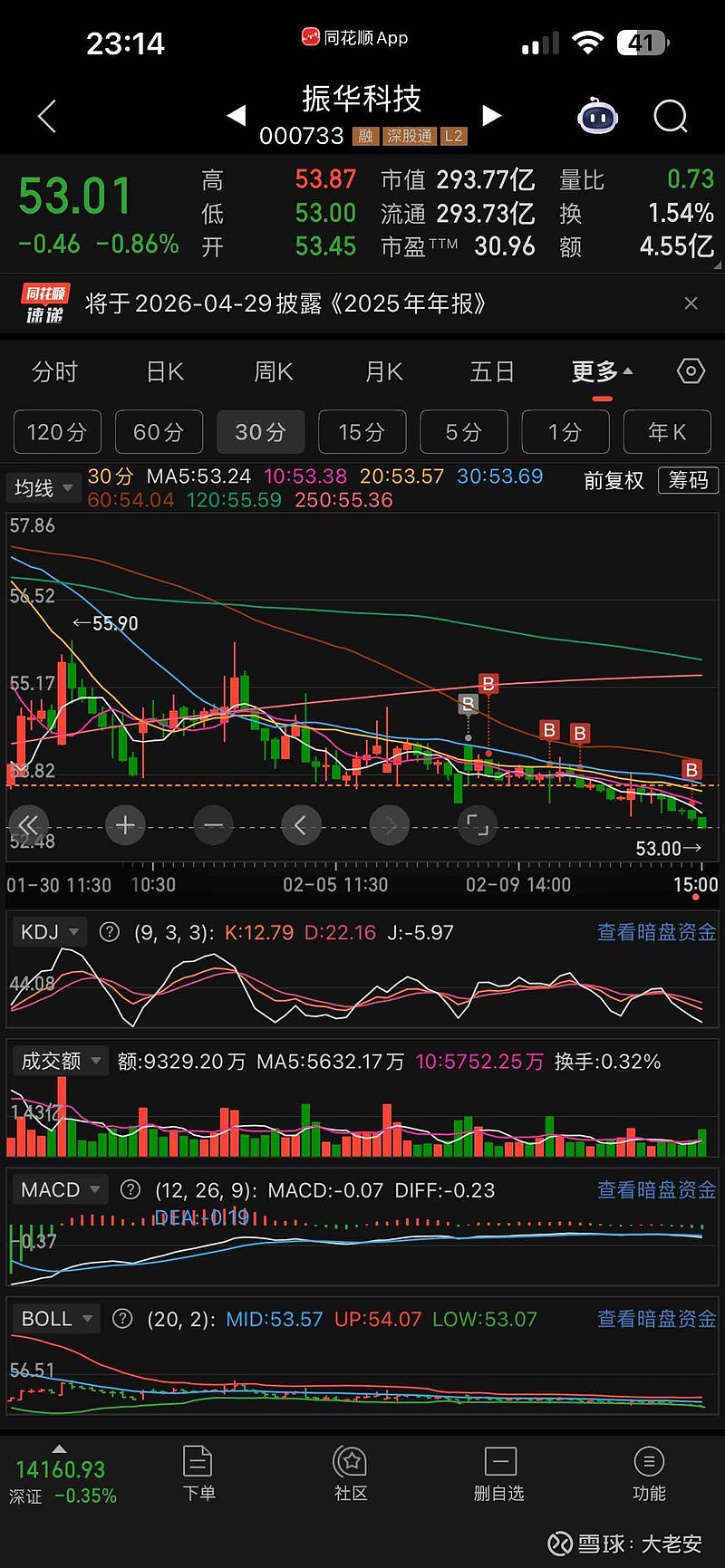725x1568 pixels.
Task: Expand 更多 chart period menu
Action: (602, 371)
